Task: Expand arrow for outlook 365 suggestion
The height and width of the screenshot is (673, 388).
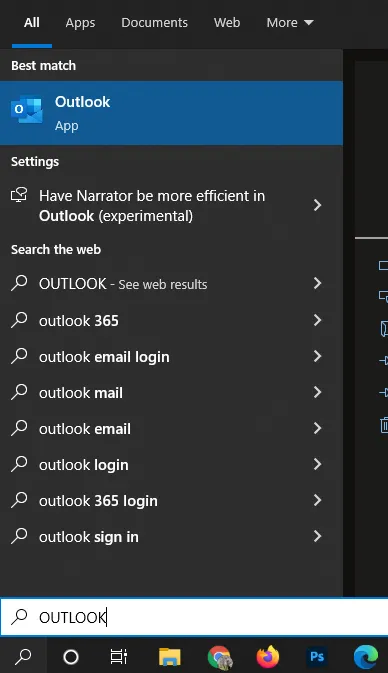Action: (x=317, y=320)
